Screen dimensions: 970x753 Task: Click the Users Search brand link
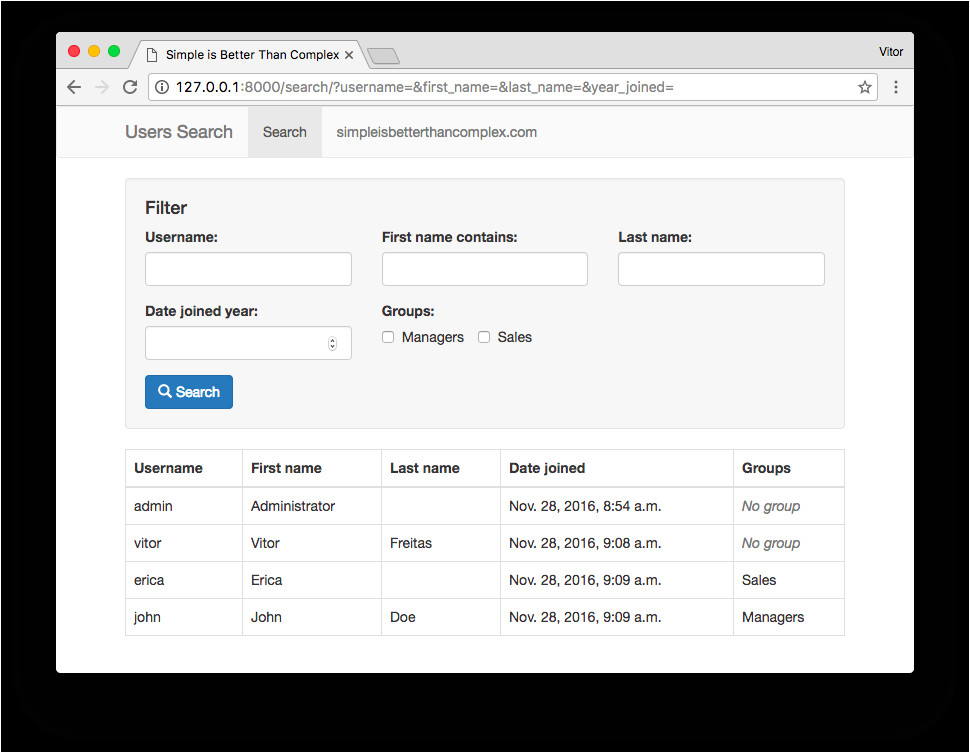tap(178, 131)
